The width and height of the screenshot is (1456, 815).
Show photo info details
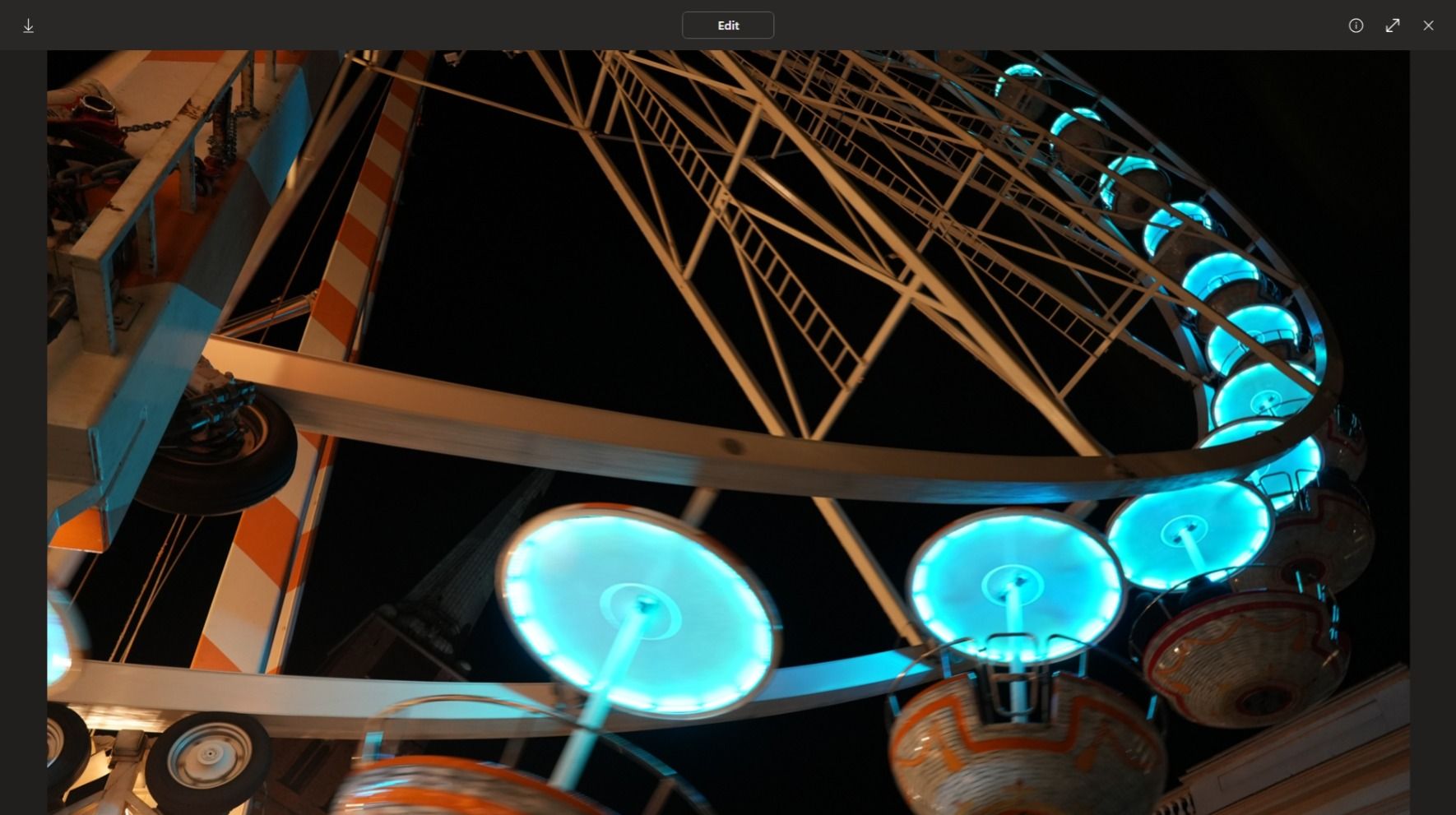pyautogui.click(x=1356, y=25)
